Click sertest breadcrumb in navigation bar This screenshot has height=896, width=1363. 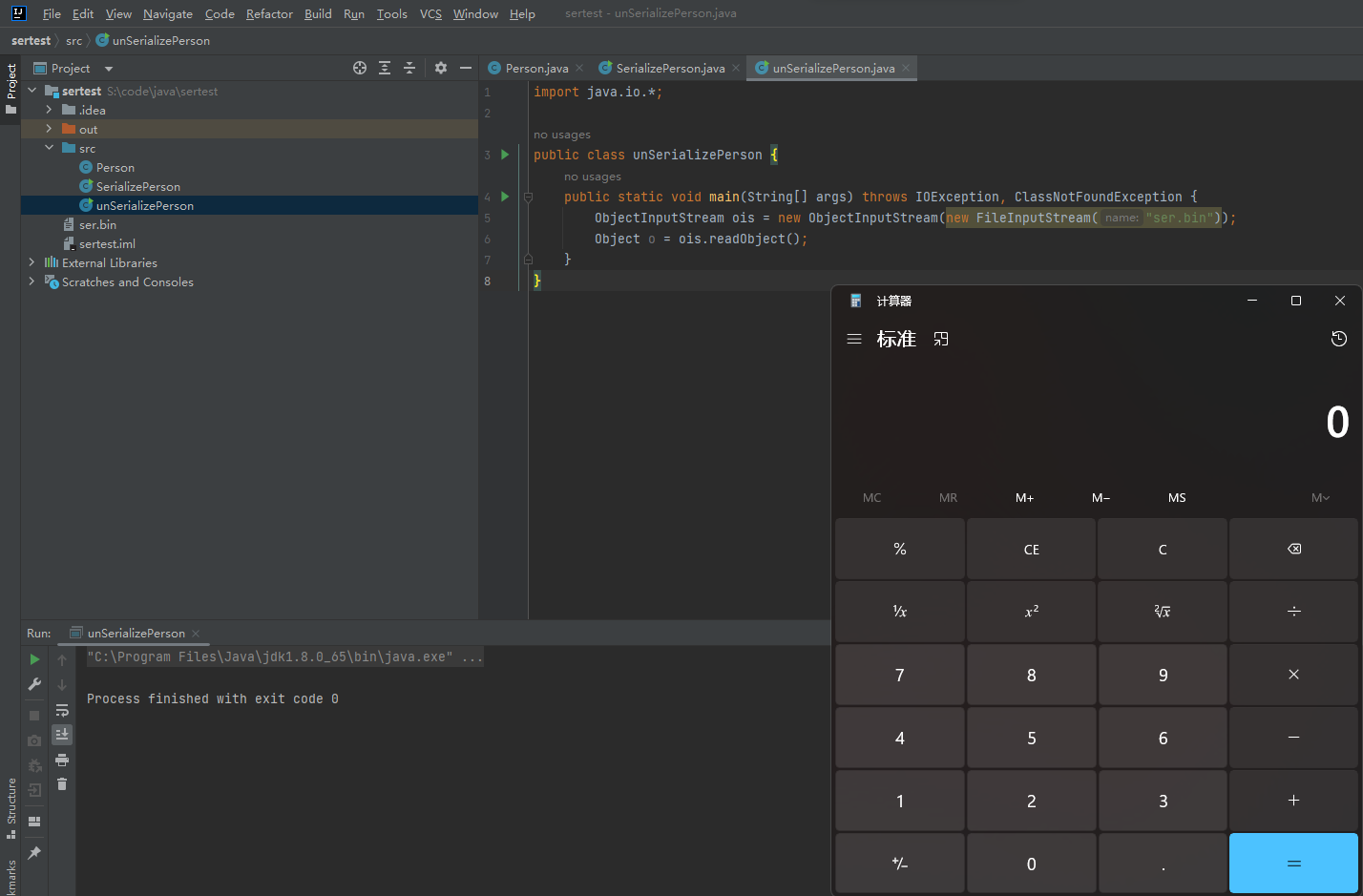tap(31, 40)
